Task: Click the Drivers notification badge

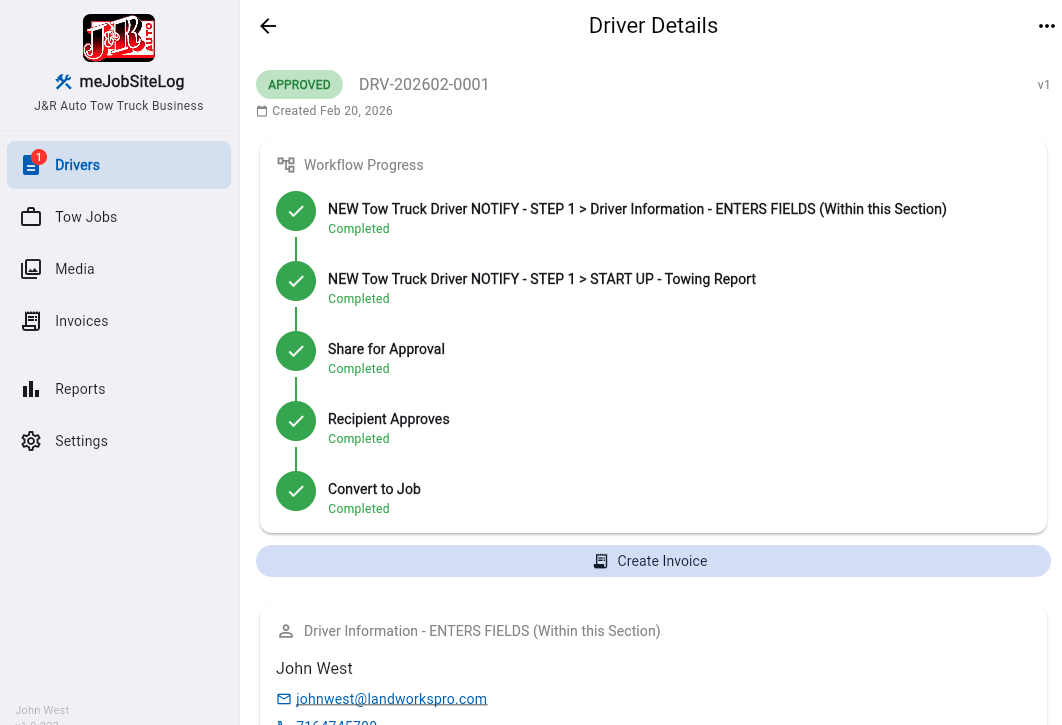Action: point(39,156)
